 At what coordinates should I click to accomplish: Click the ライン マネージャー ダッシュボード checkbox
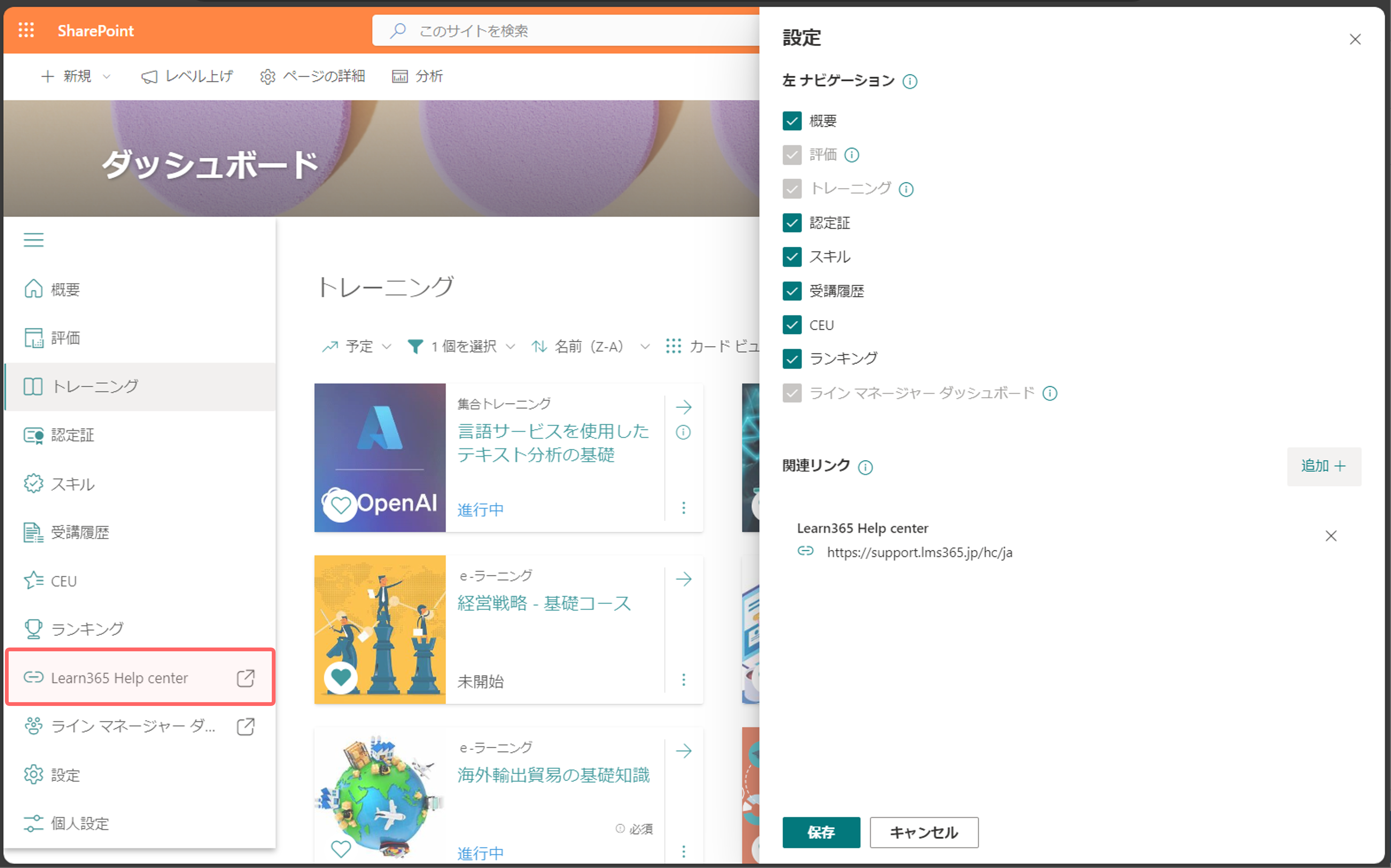pos(792,393)
